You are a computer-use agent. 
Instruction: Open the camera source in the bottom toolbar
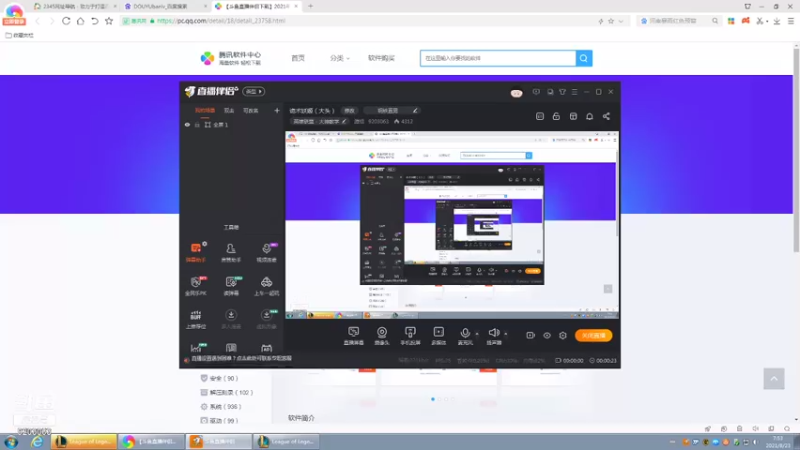382,336
